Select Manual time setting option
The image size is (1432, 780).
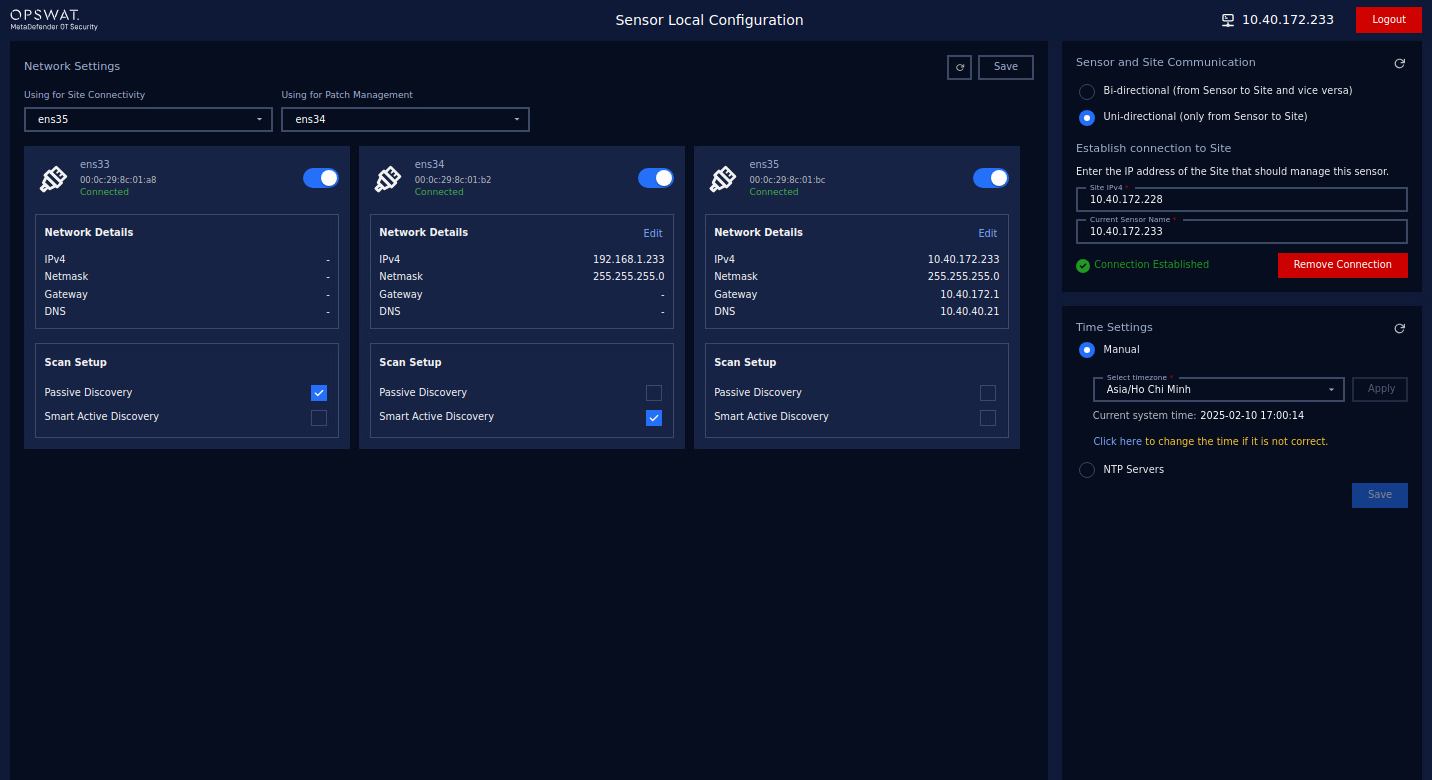click(1087, 350)
